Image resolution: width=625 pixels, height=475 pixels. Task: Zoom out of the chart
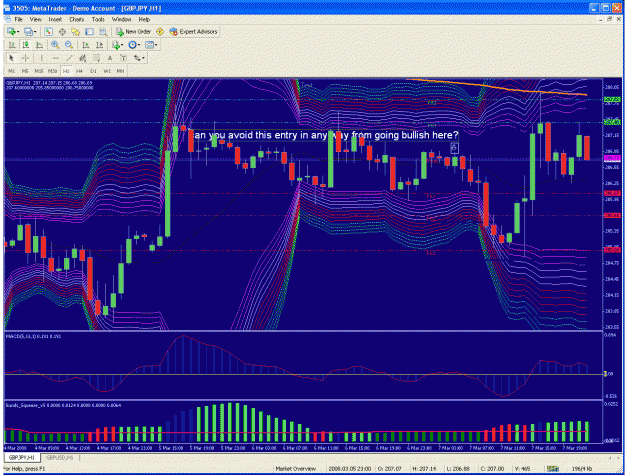click(69, 45)
